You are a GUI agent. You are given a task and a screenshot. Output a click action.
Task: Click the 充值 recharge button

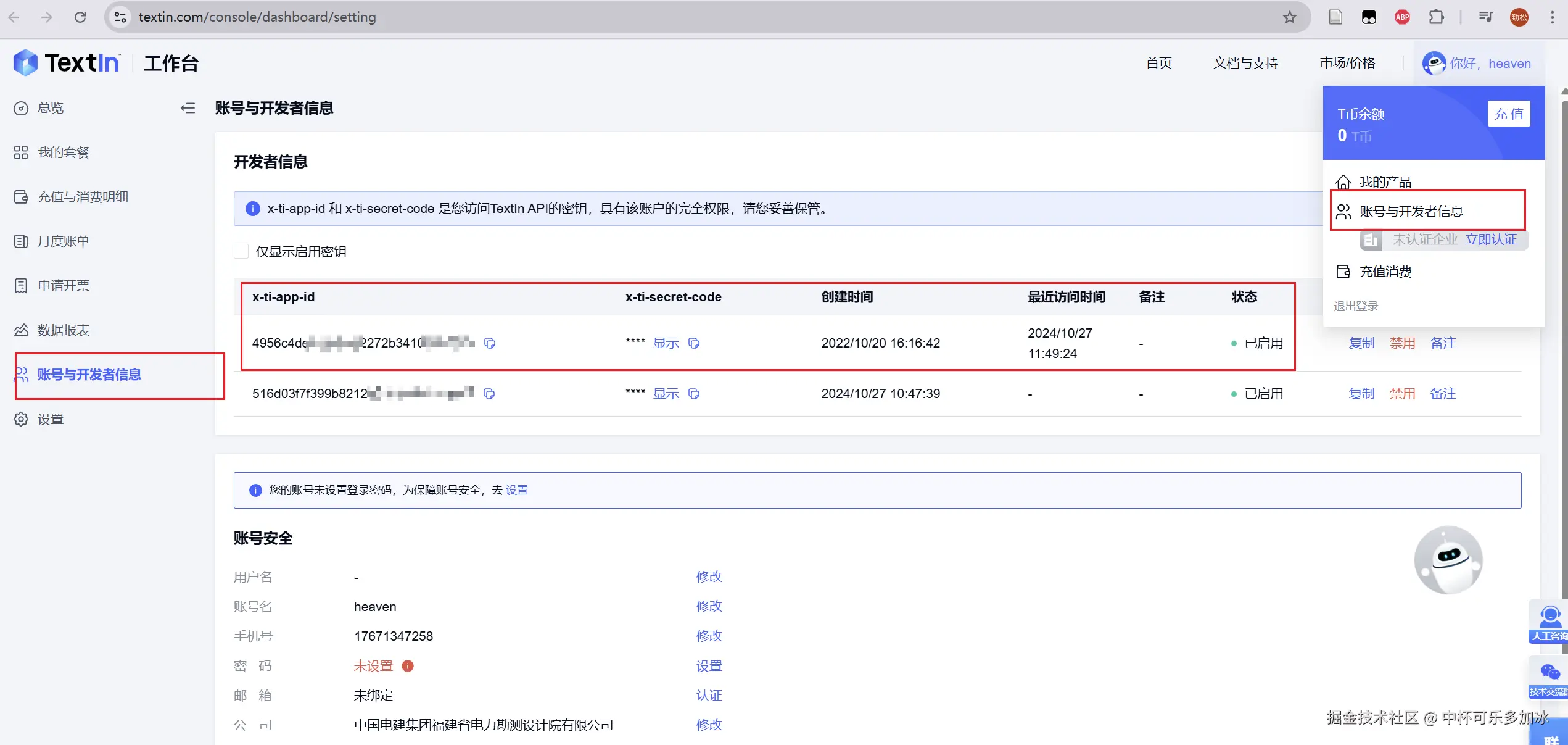(1508, 114)
